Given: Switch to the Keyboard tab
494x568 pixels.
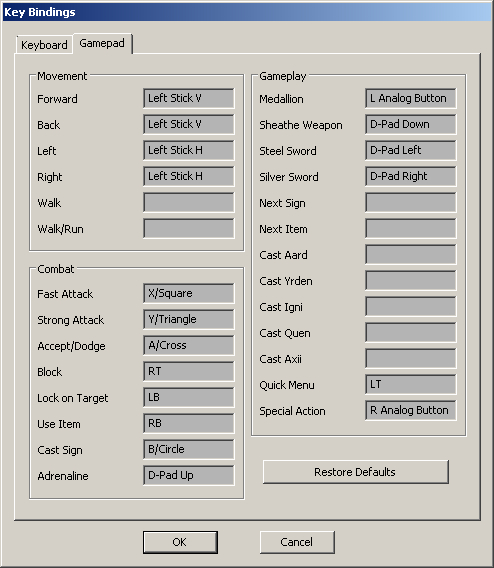Looking at the screenshot, I should coord(44,45).
